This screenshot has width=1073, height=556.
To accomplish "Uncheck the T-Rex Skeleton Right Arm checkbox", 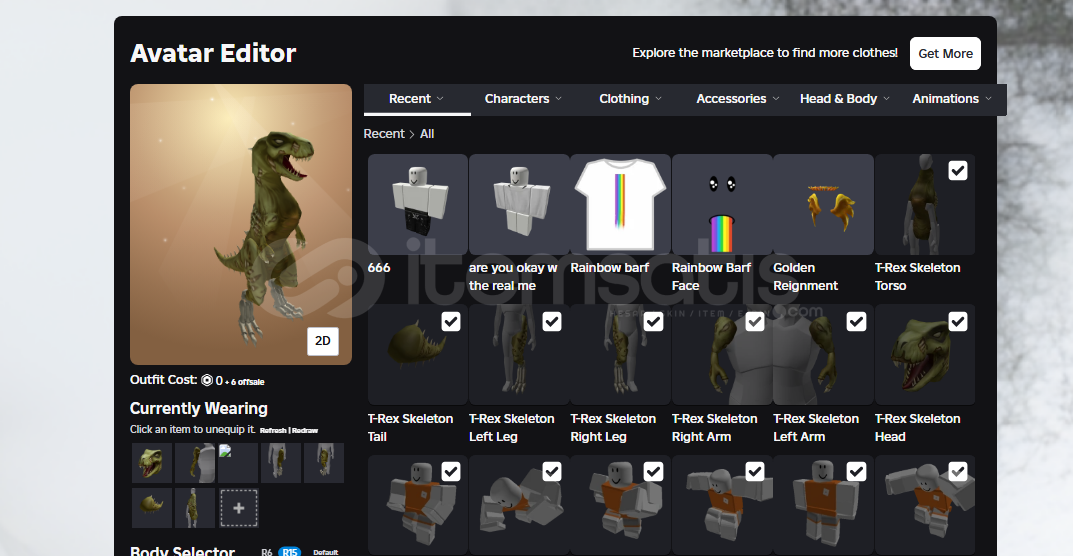I will pyautogui.click(x=755, y=321).
